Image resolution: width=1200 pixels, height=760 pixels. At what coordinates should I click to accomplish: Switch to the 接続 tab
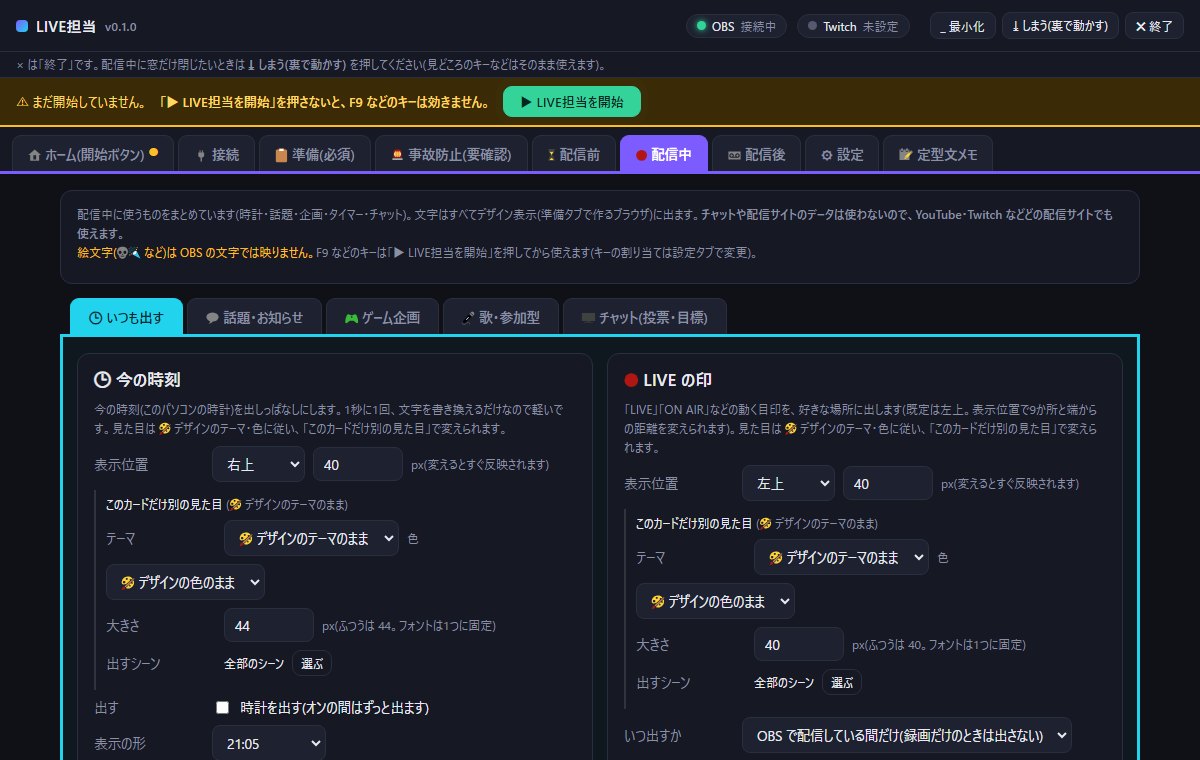tap(216, 155)
